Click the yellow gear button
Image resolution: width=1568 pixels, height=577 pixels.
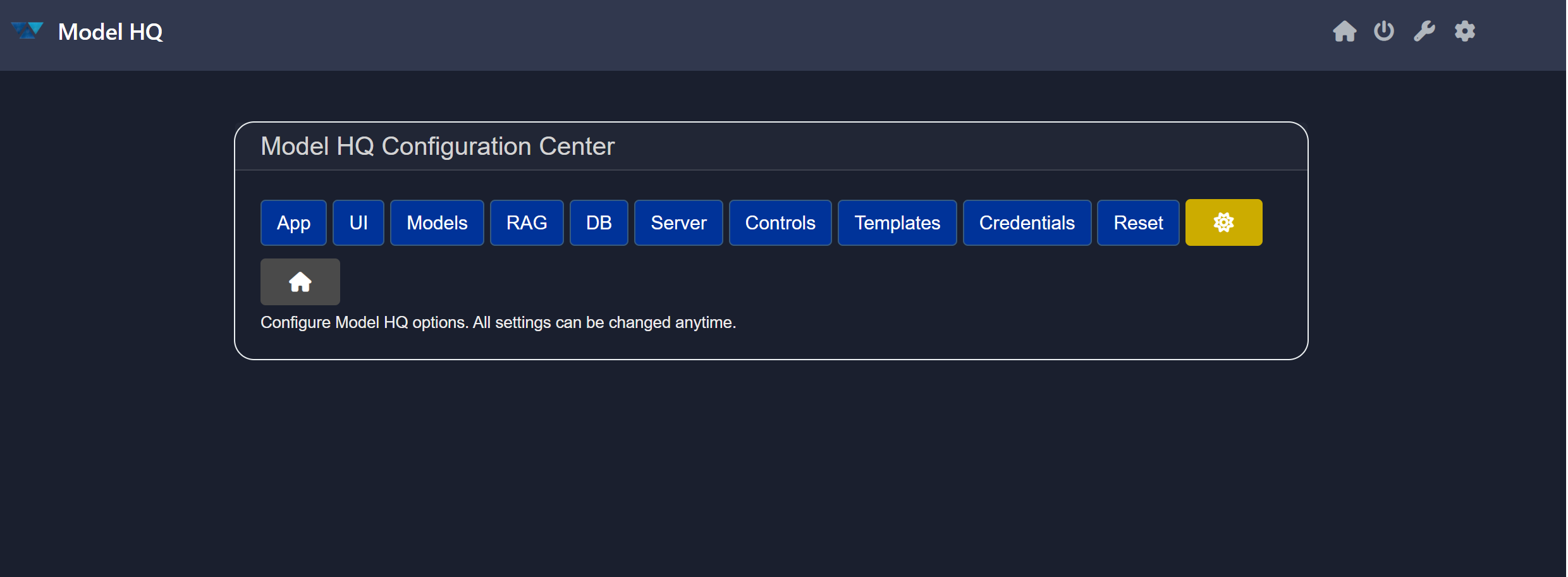[1223, 222]
